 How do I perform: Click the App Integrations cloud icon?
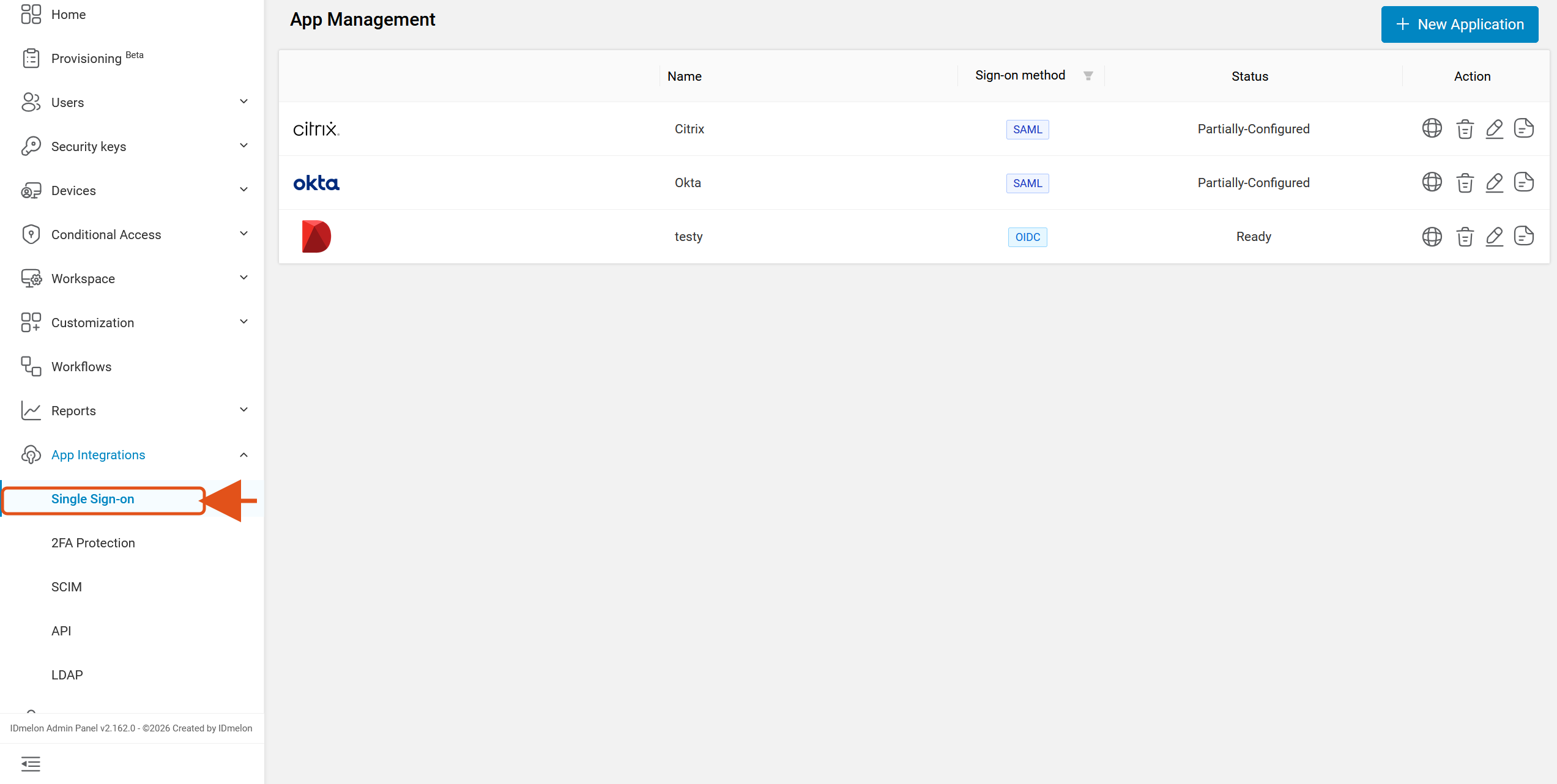[31, 455]
